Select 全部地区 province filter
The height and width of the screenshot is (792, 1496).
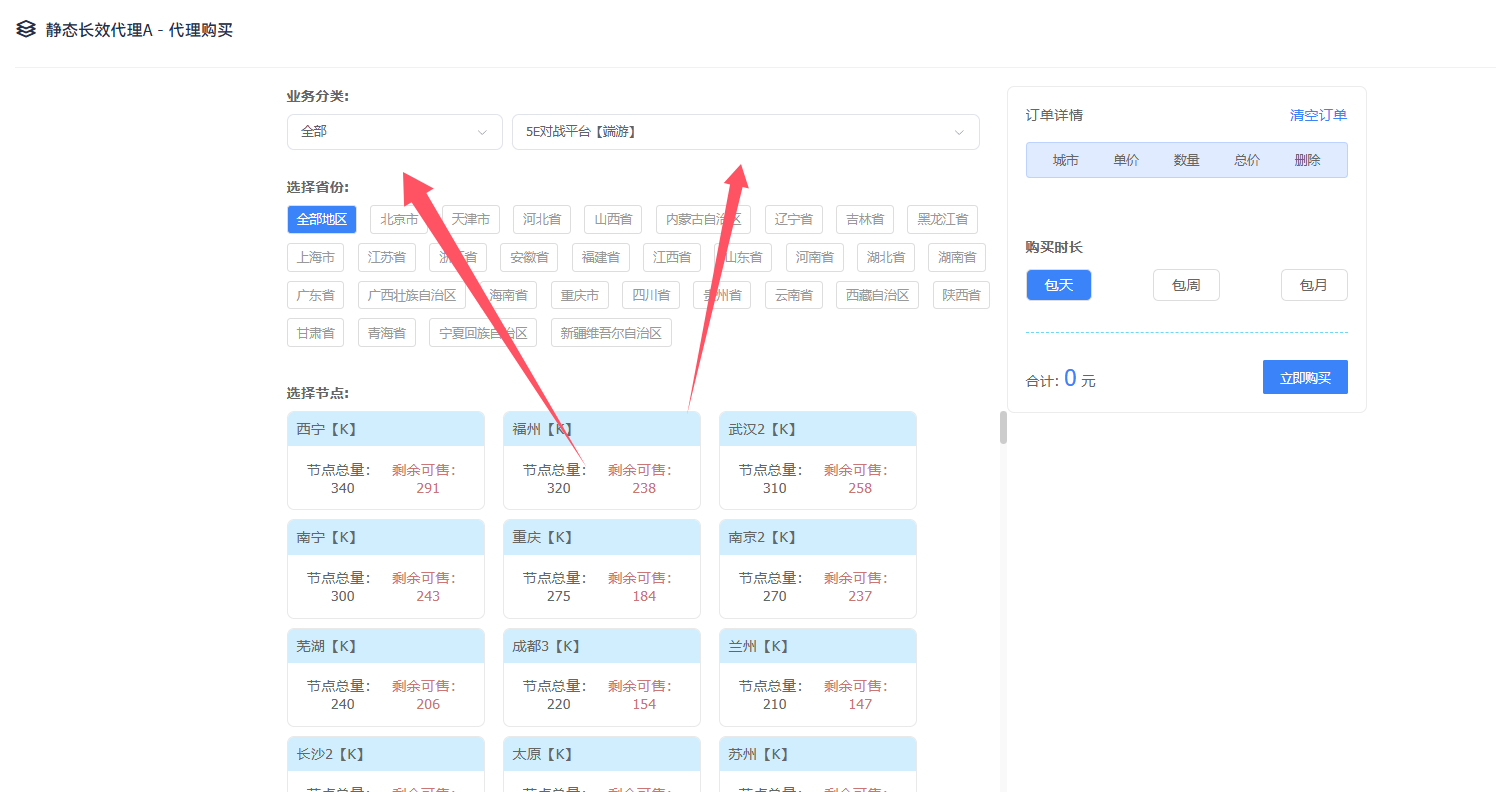coord(321,220)
